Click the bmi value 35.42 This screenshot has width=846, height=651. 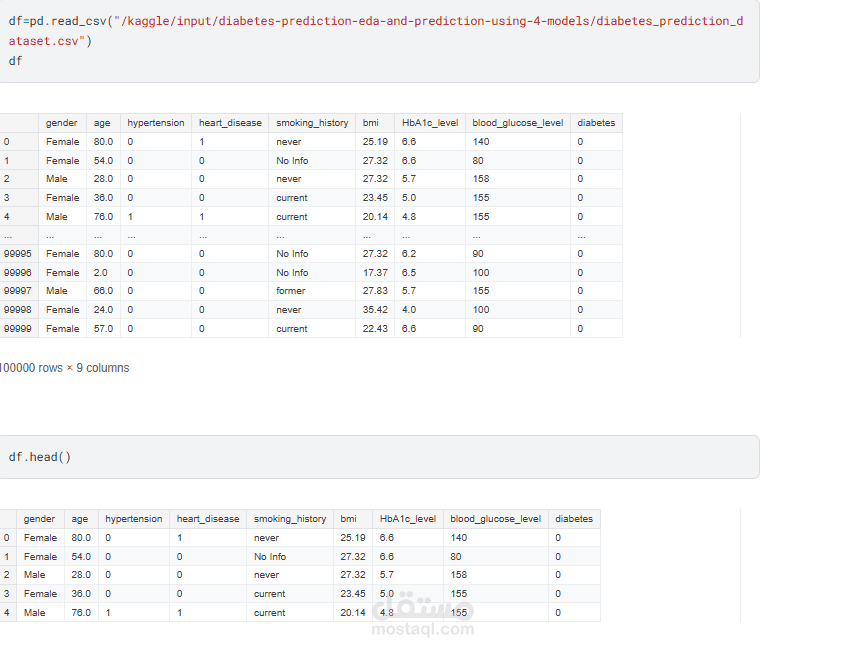pyautogui.click(x=375, y=310)
